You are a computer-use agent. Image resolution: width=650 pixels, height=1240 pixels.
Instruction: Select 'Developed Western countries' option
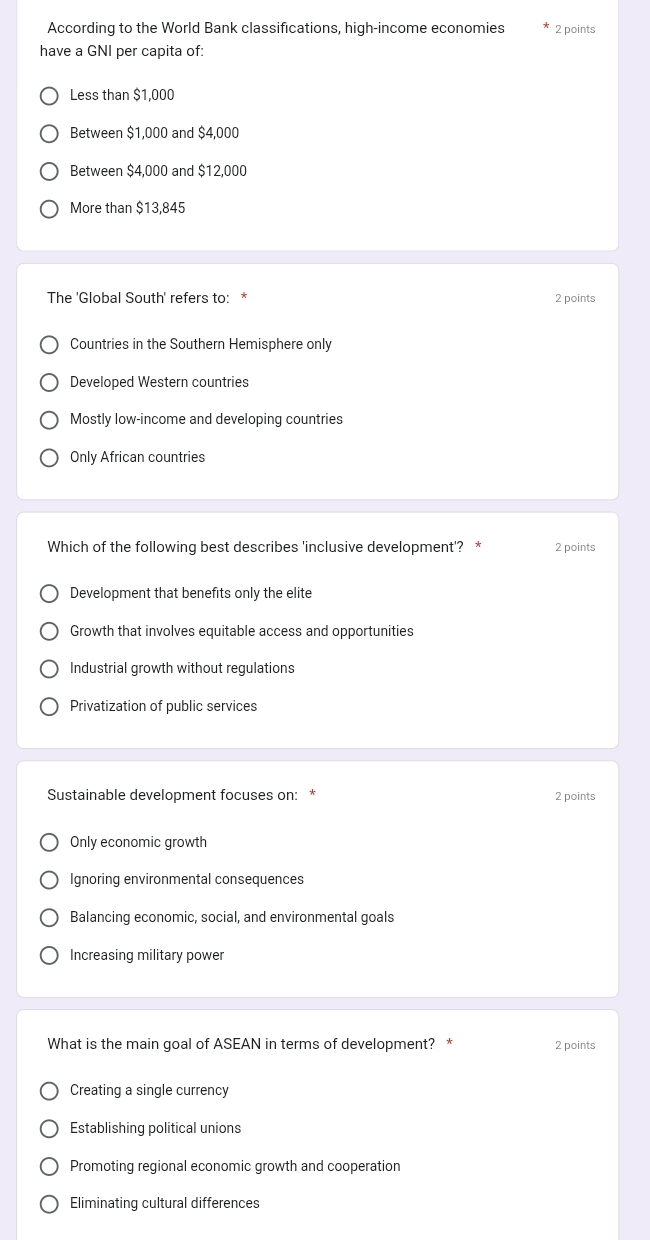49,383
